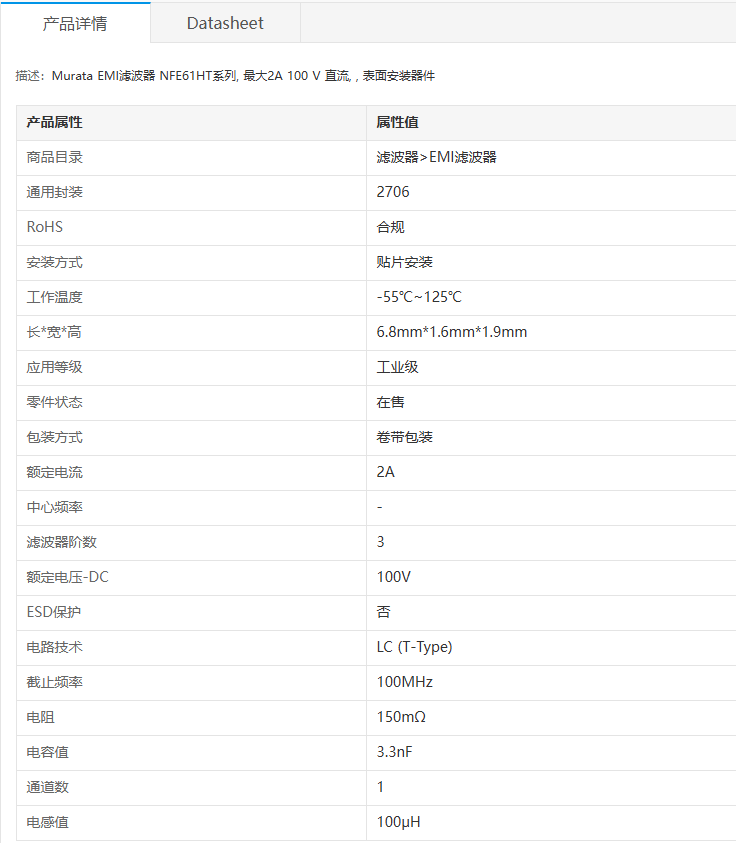This screenshot has width=736, height=843.
Task: Click the 长*宽*高 attribute label
Action: (x=54, y=332)
